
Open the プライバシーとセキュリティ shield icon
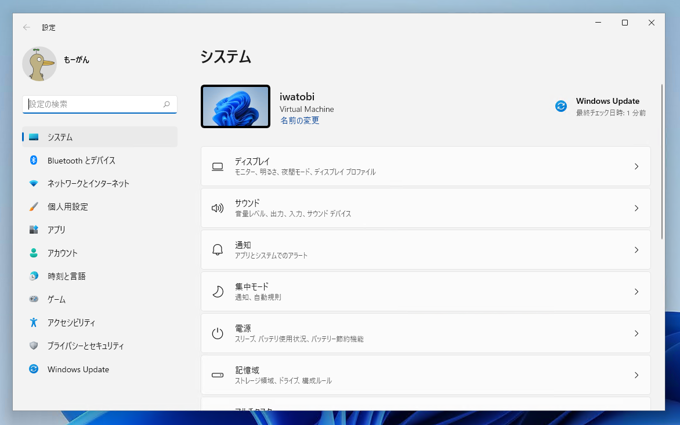[33, 345]
